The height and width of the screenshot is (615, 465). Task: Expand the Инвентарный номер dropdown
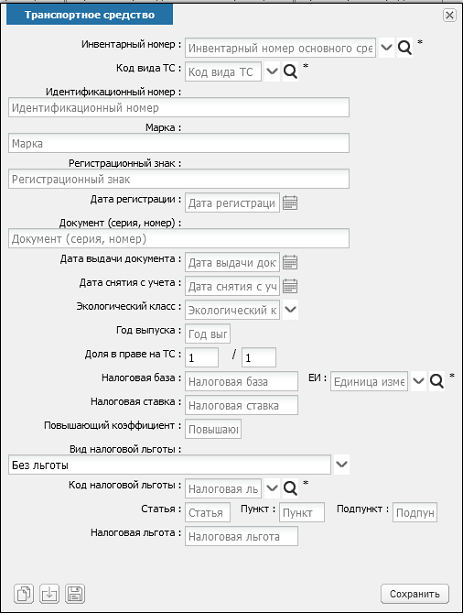coord(387,48)
